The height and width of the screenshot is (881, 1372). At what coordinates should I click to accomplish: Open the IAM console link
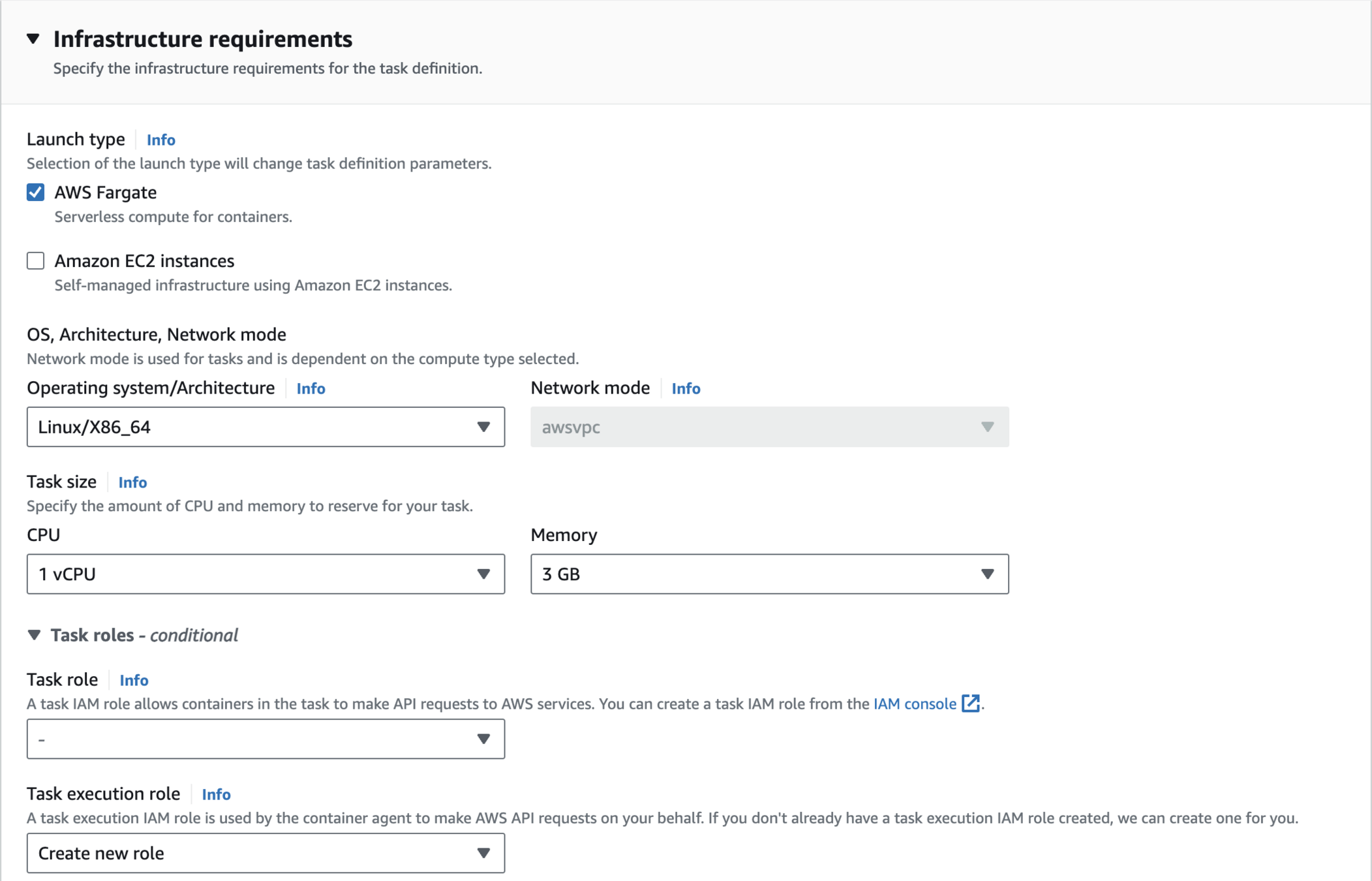[914, 703]
